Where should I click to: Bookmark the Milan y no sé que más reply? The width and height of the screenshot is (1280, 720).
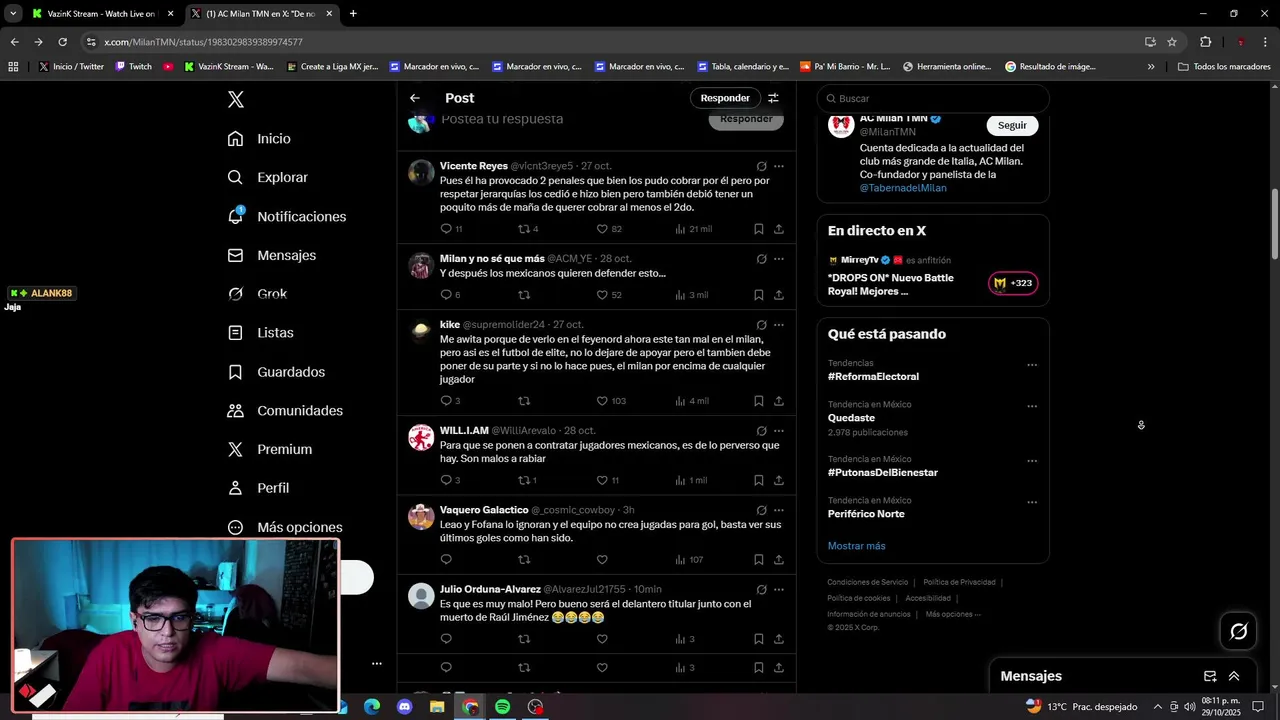point(759,295)
